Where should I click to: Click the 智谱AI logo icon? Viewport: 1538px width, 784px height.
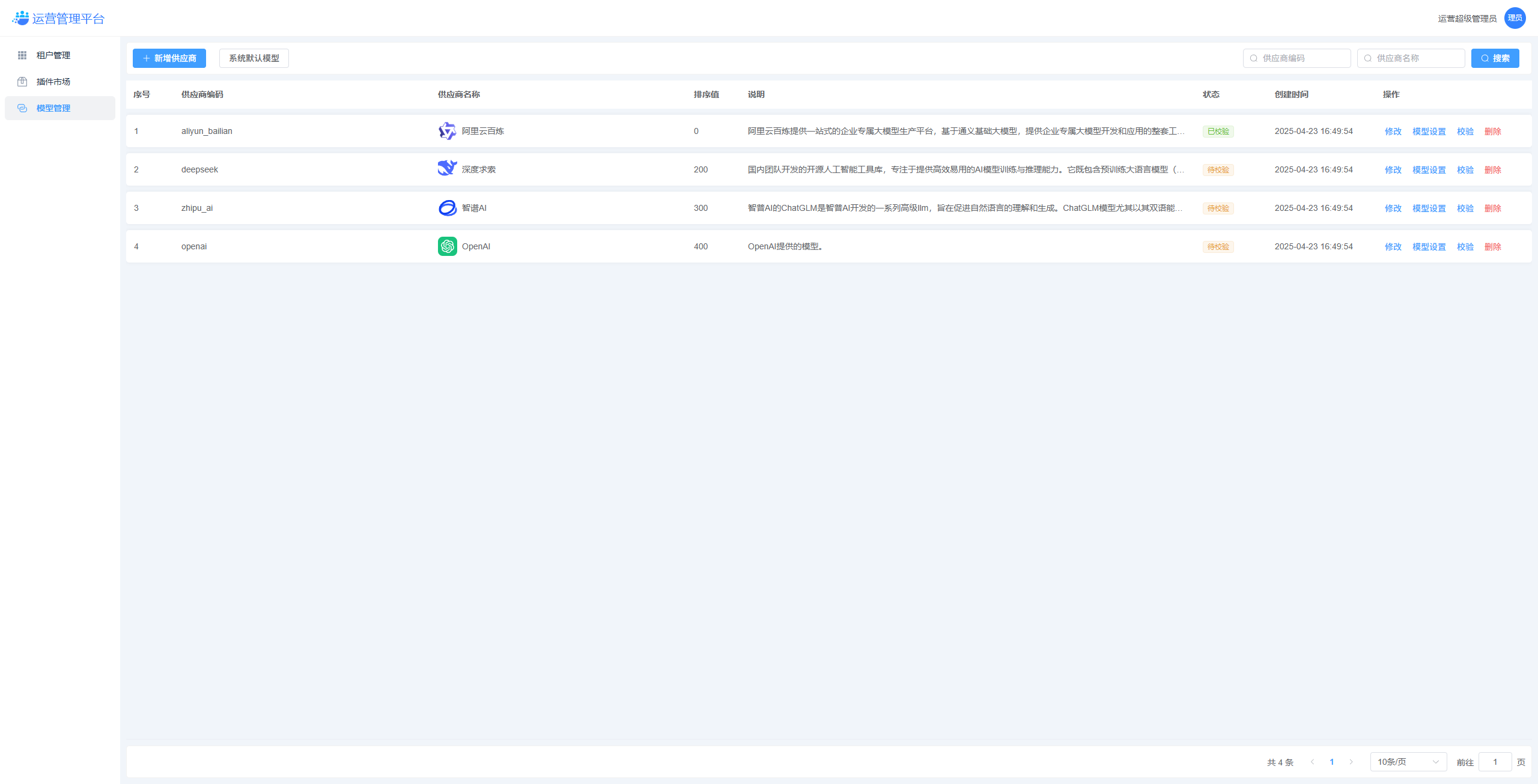[448, 208]
